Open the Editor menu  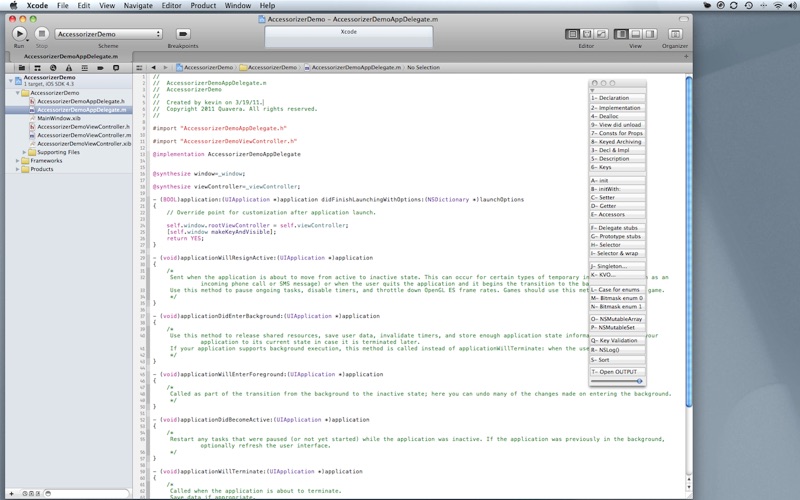point(171,5)
